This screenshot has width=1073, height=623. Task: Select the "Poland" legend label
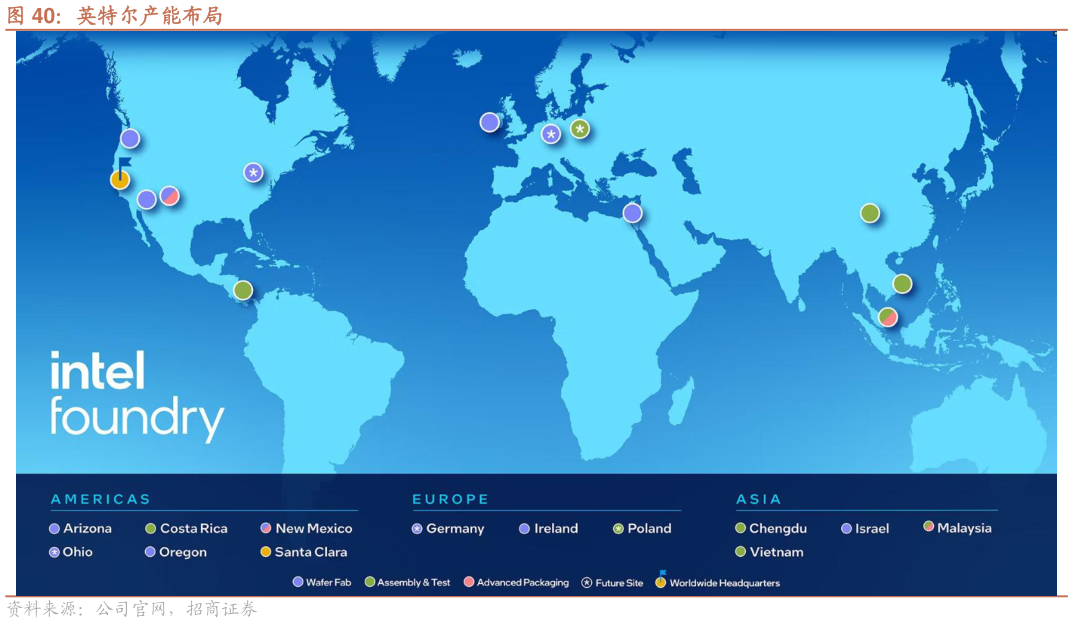(649, 529)
